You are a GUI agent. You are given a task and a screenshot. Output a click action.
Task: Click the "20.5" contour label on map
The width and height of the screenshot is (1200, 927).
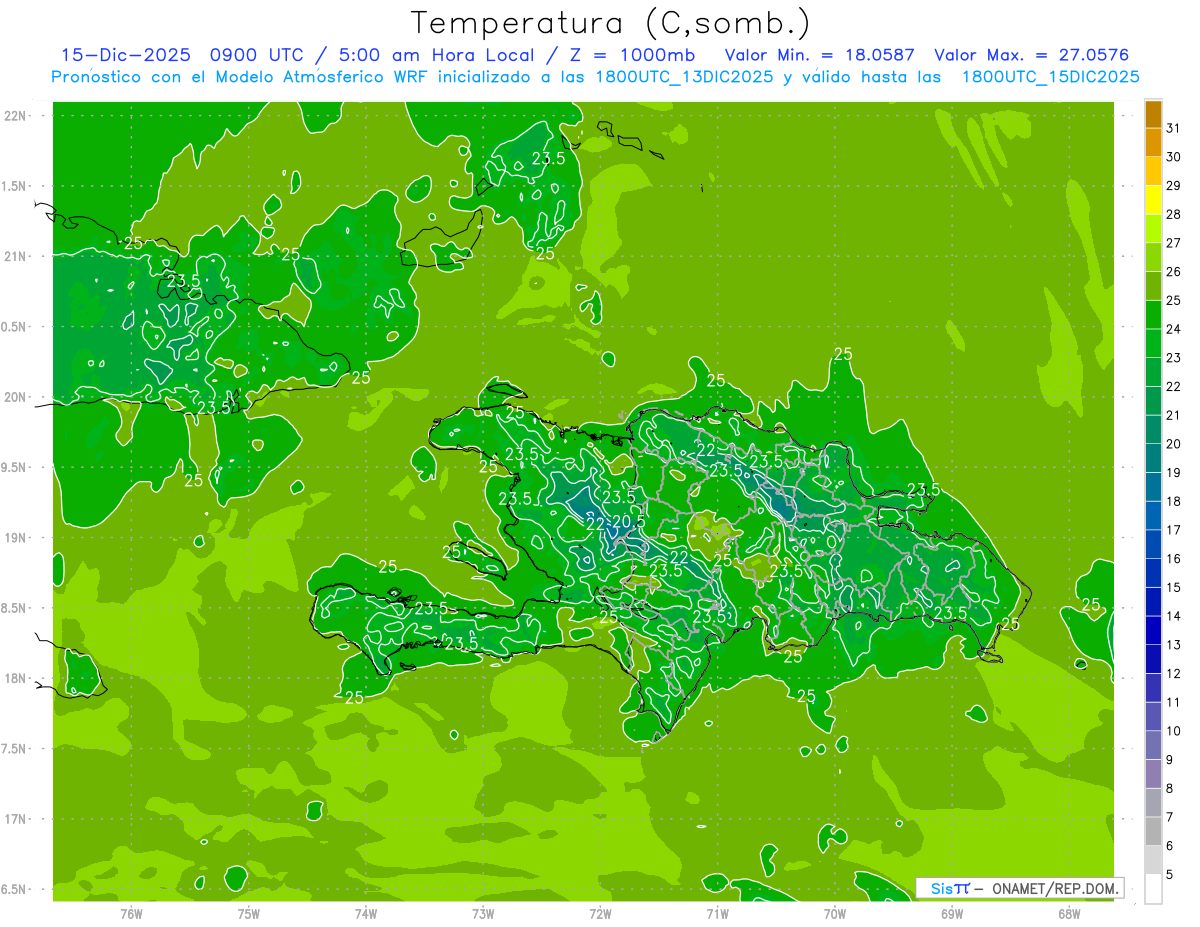[x=628, y=522]
